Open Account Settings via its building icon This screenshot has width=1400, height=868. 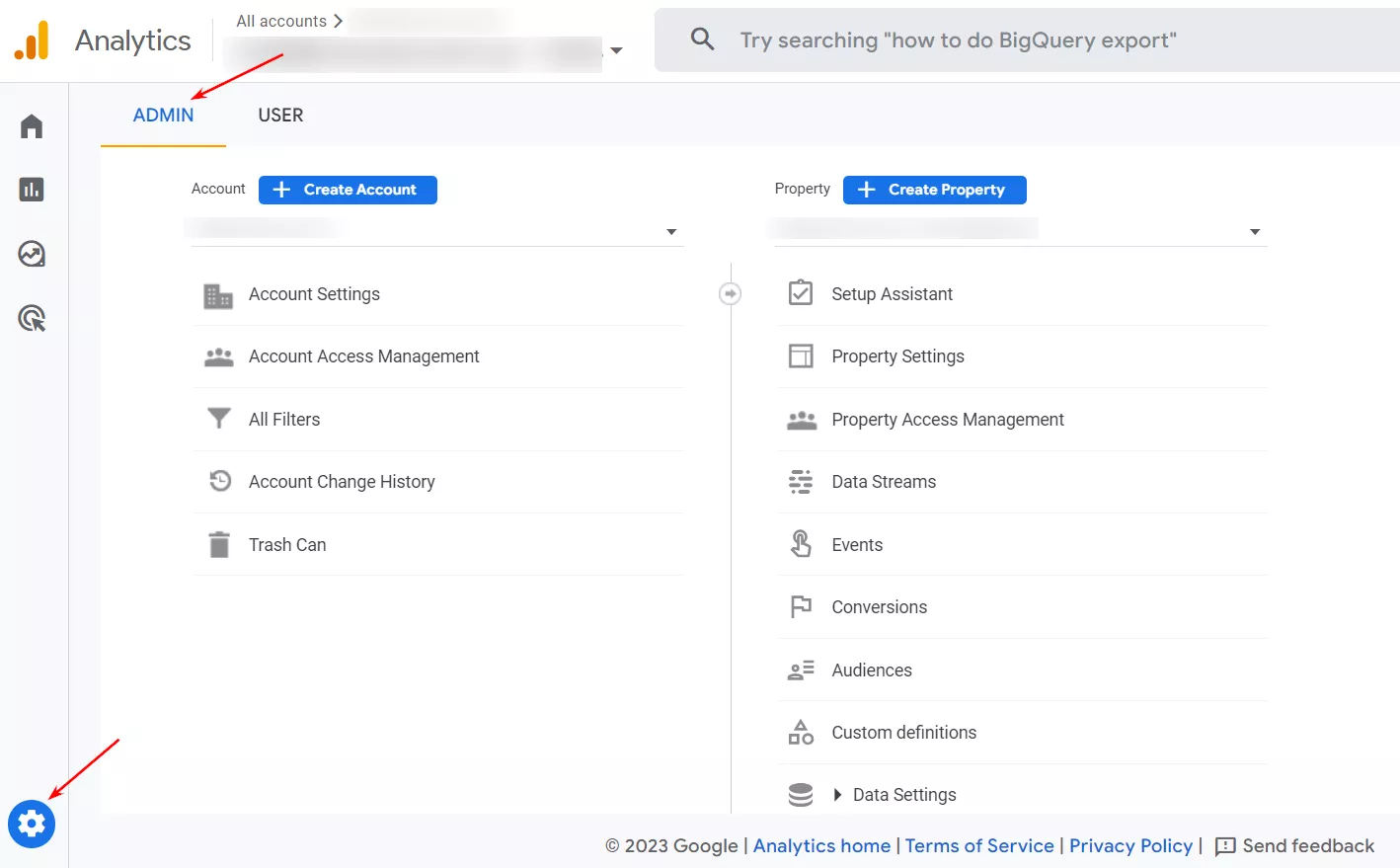click(218, 293)
